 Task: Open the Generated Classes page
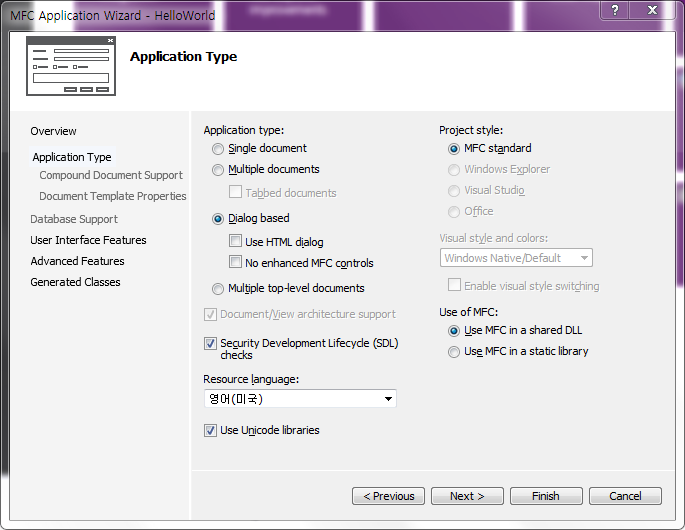(75, 282)
